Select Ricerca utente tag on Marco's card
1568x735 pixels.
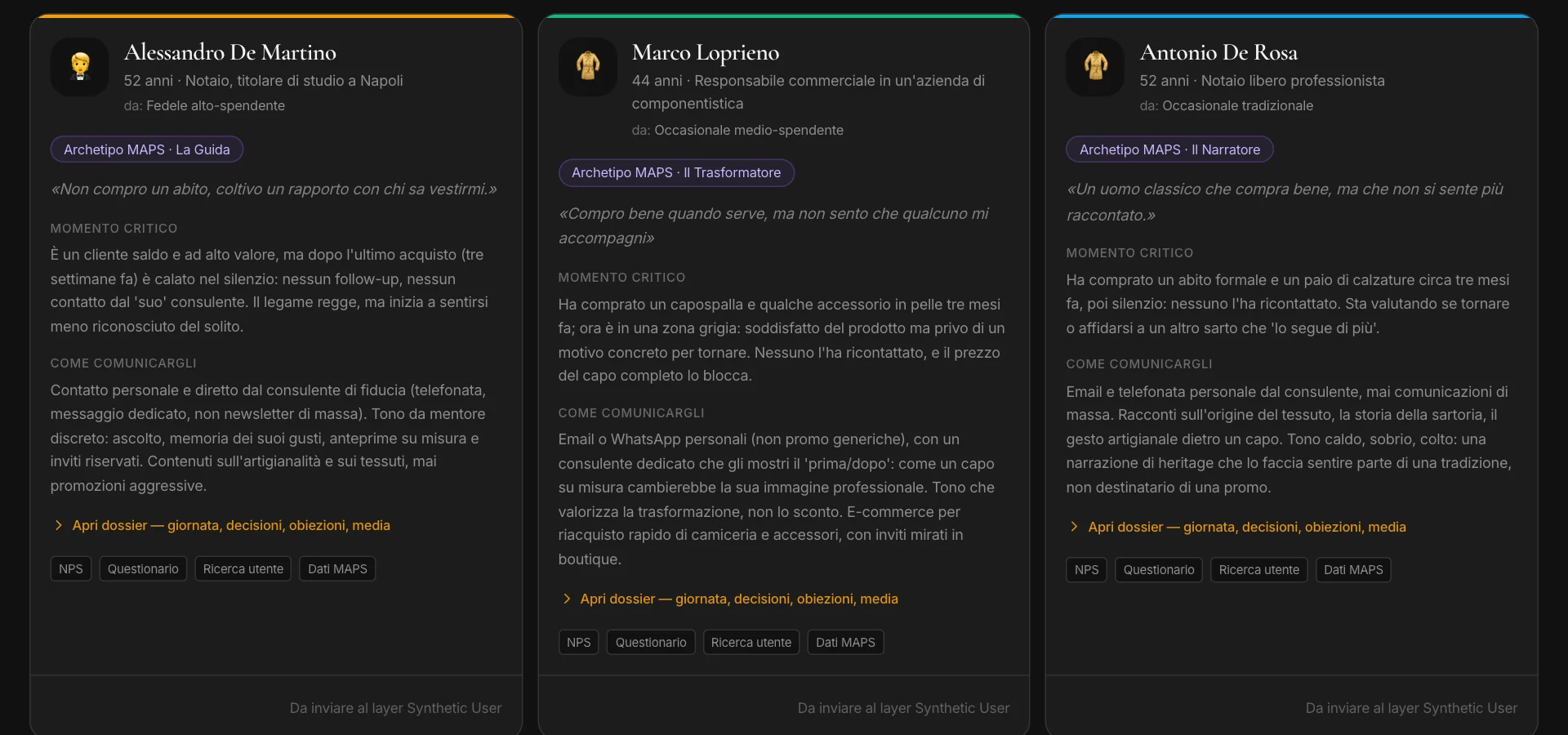click(751, 642)
